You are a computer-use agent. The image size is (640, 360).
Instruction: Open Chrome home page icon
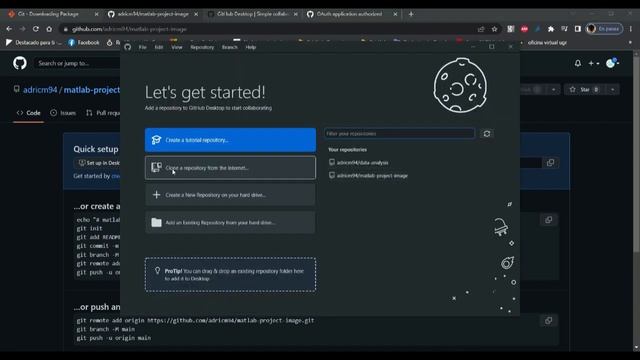coord(49,29)
